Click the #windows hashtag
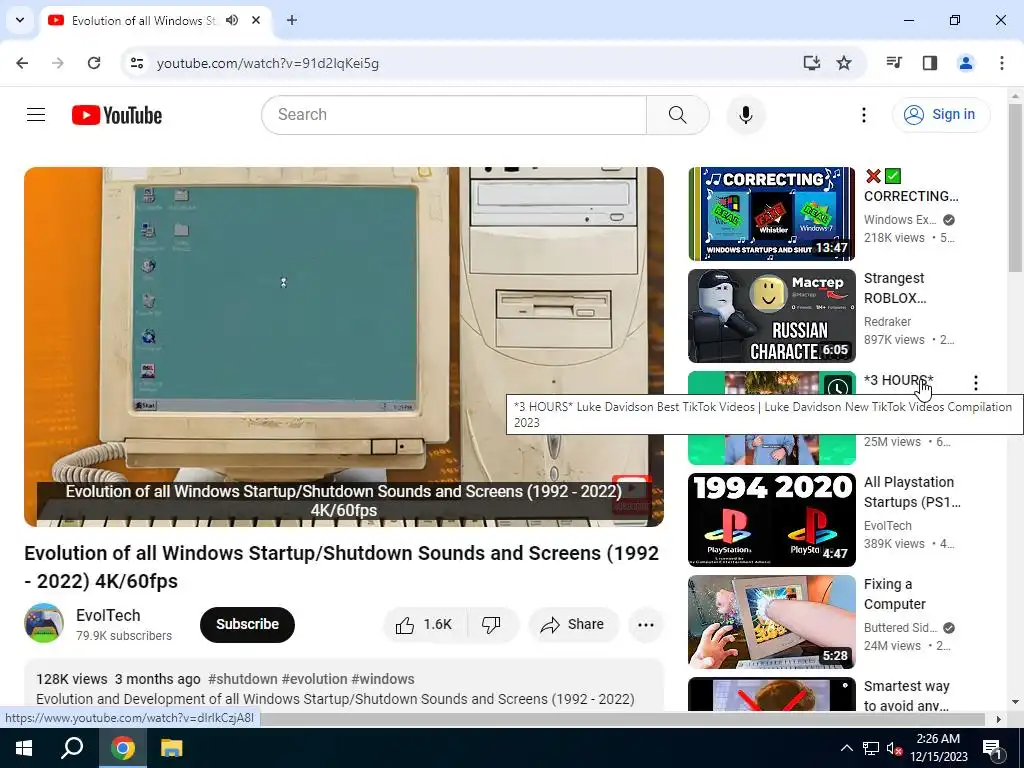 (383, 679)
